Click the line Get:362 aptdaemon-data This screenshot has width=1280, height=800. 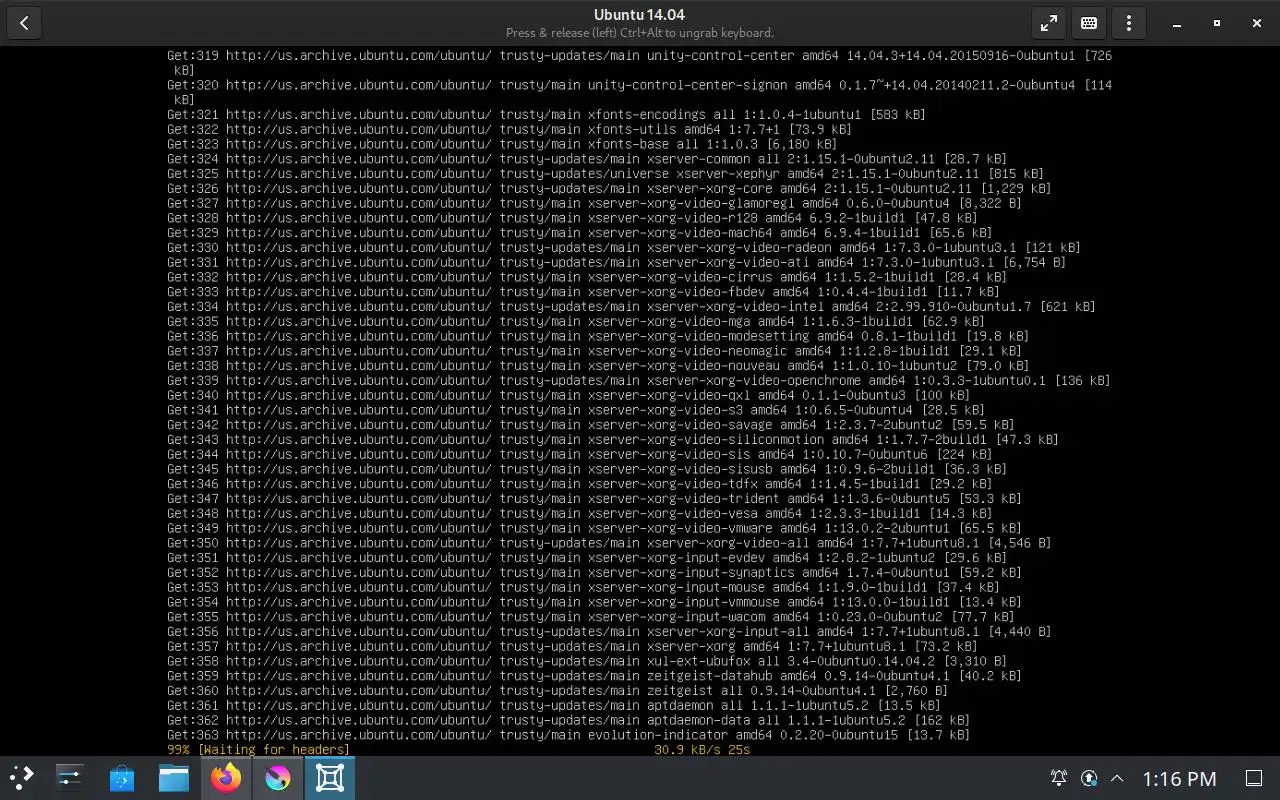[x=568, y=720]
